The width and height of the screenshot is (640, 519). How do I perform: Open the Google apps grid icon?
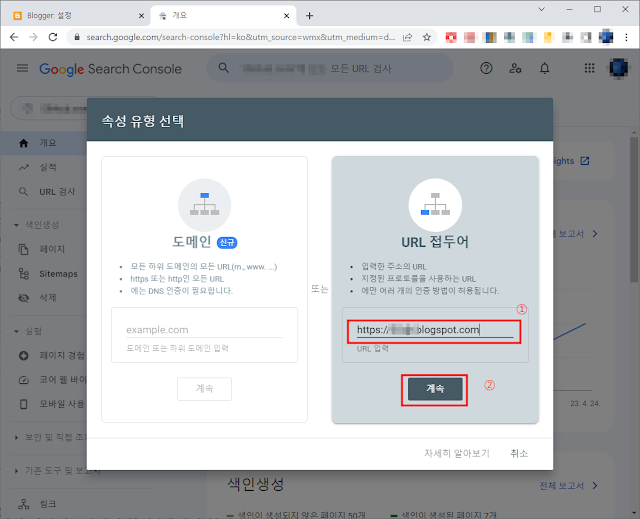point(589,68)
